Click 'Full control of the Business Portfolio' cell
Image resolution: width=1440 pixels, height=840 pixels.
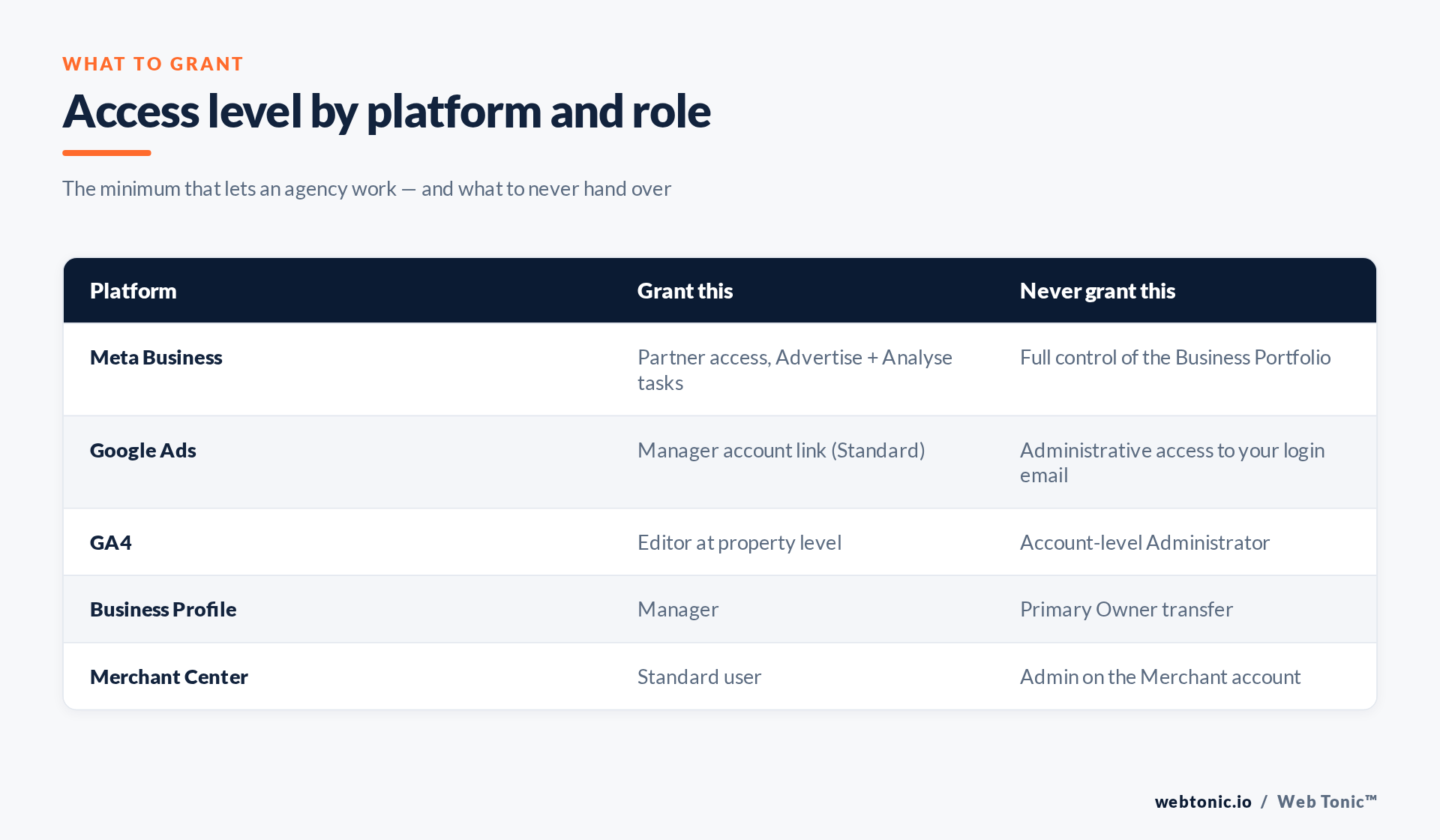click(1175, 357)
